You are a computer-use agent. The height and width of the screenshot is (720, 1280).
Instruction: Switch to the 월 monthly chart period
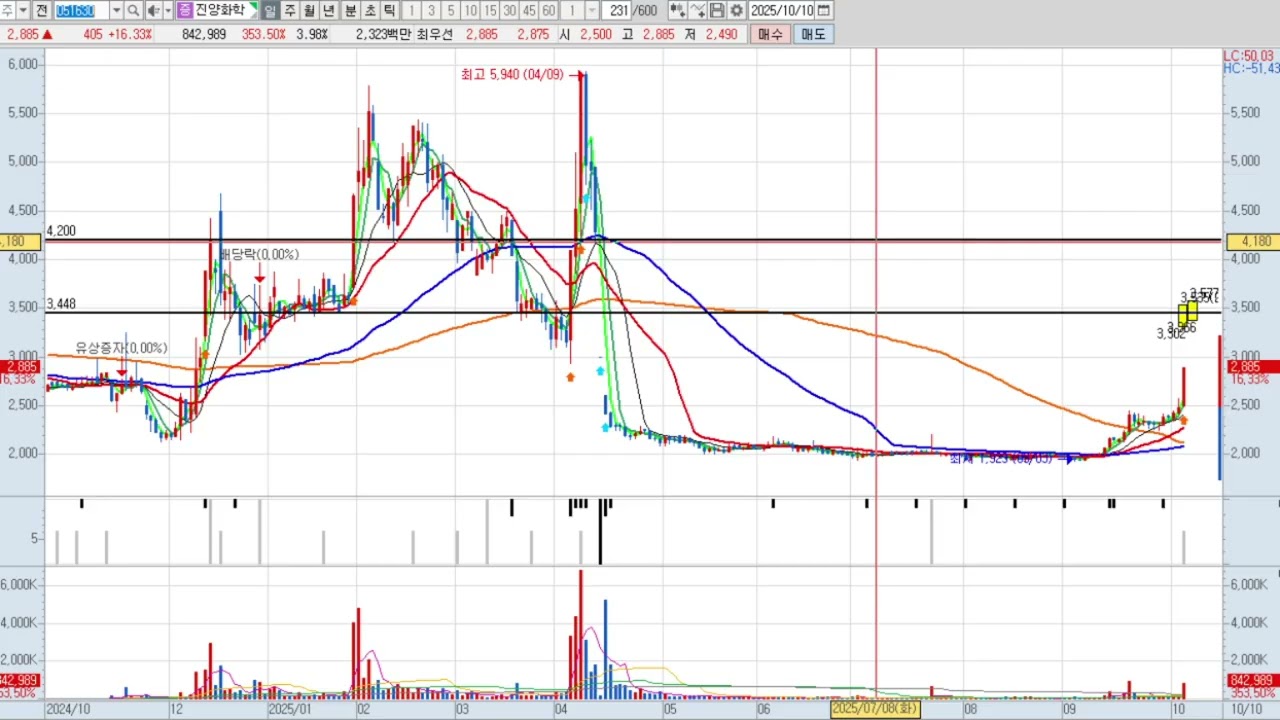(309, 10)
